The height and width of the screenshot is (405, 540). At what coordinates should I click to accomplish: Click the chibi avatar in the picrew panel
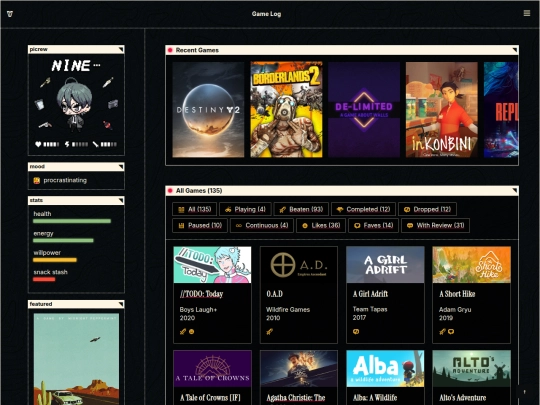pos(75,104)
